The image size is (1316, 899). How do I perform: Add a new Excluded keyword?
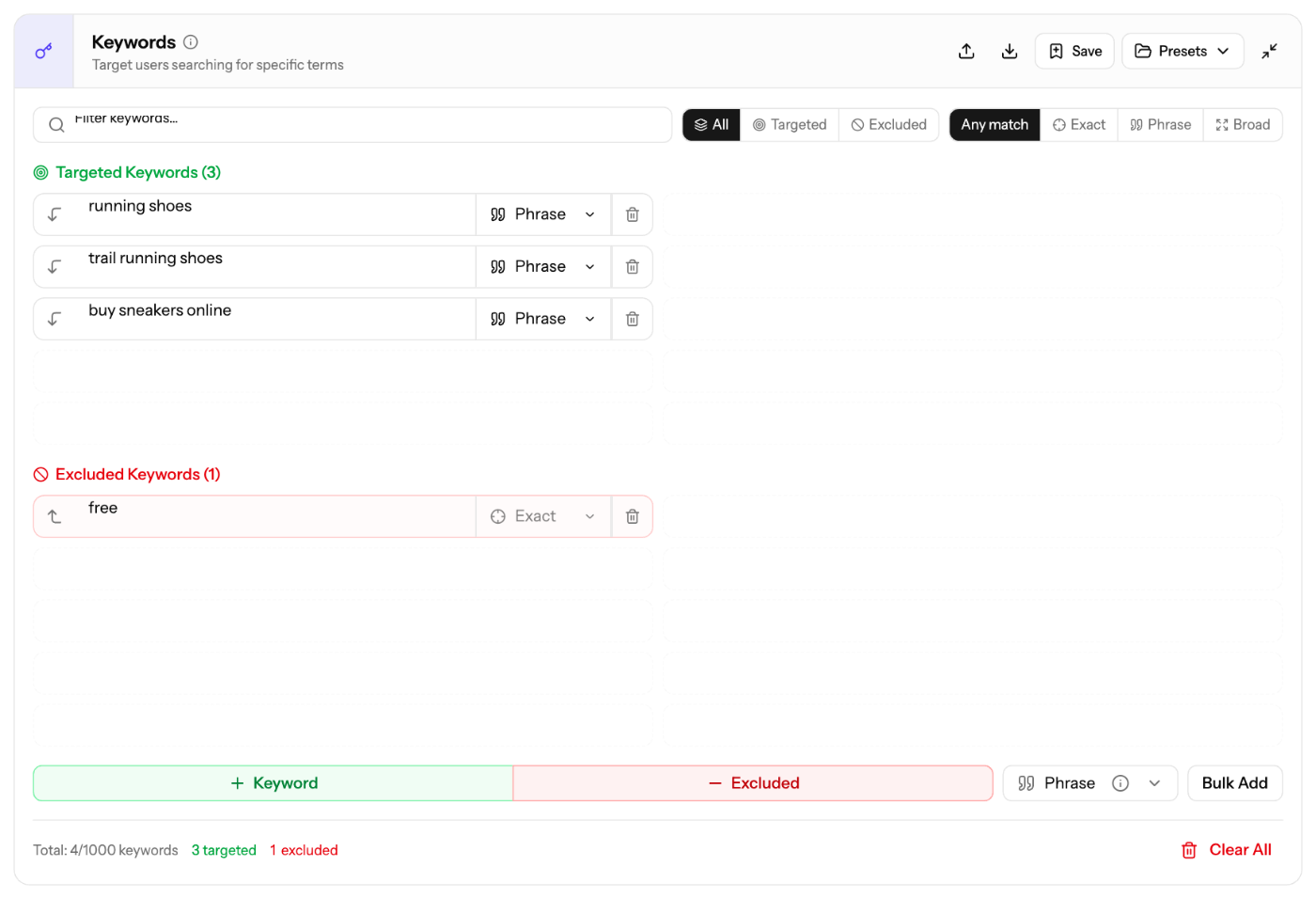pos(753,783)
